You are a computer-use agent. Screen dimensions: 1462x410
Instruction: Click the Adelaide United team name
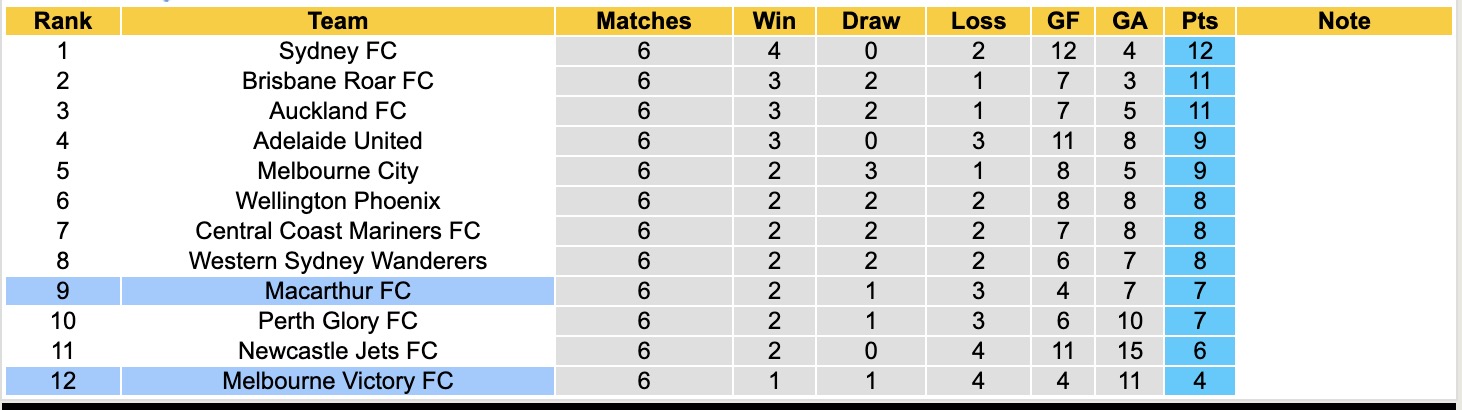click(338, 141)
